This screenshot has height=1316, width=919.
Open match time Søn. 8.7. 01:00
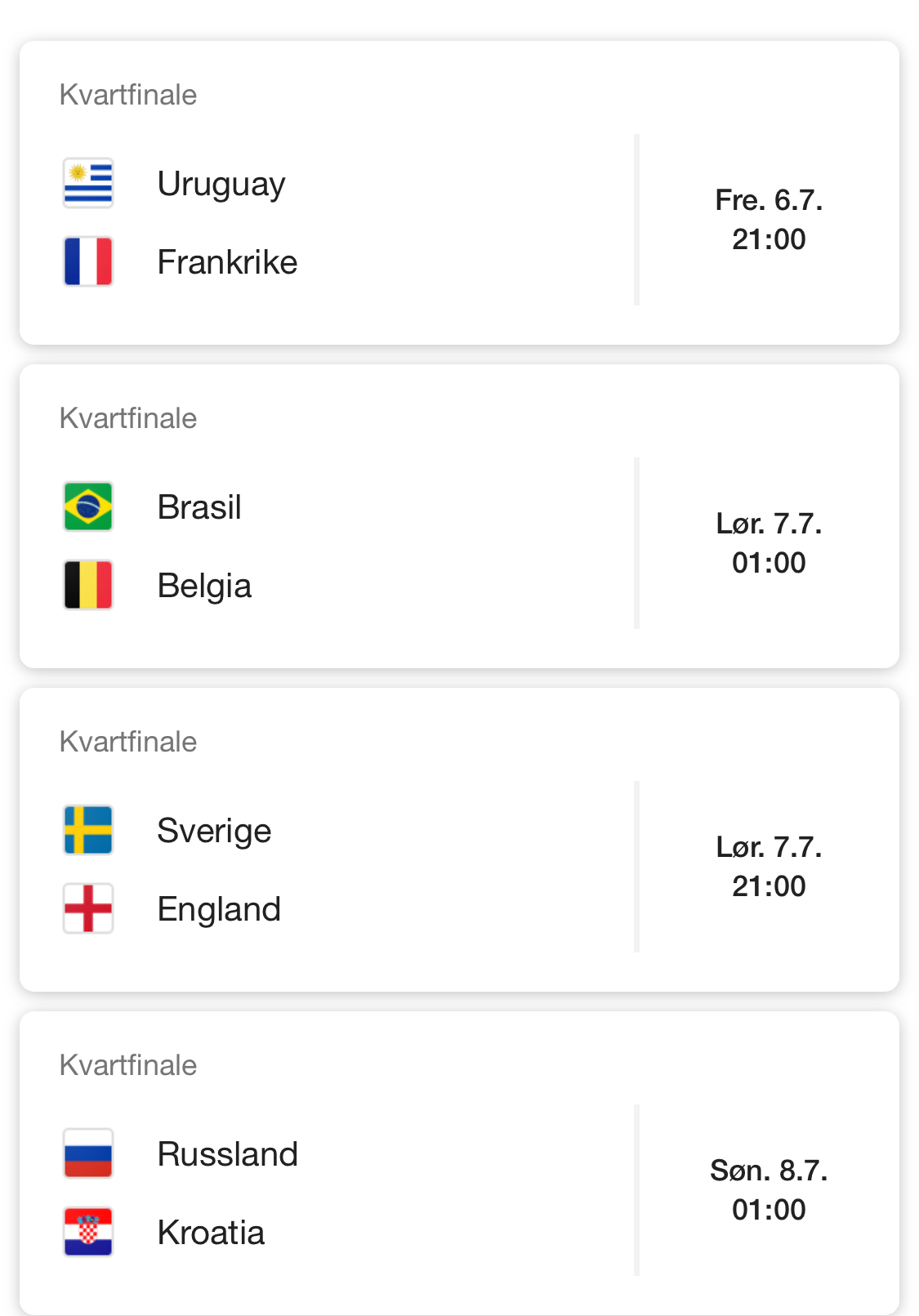point(769,1190)
